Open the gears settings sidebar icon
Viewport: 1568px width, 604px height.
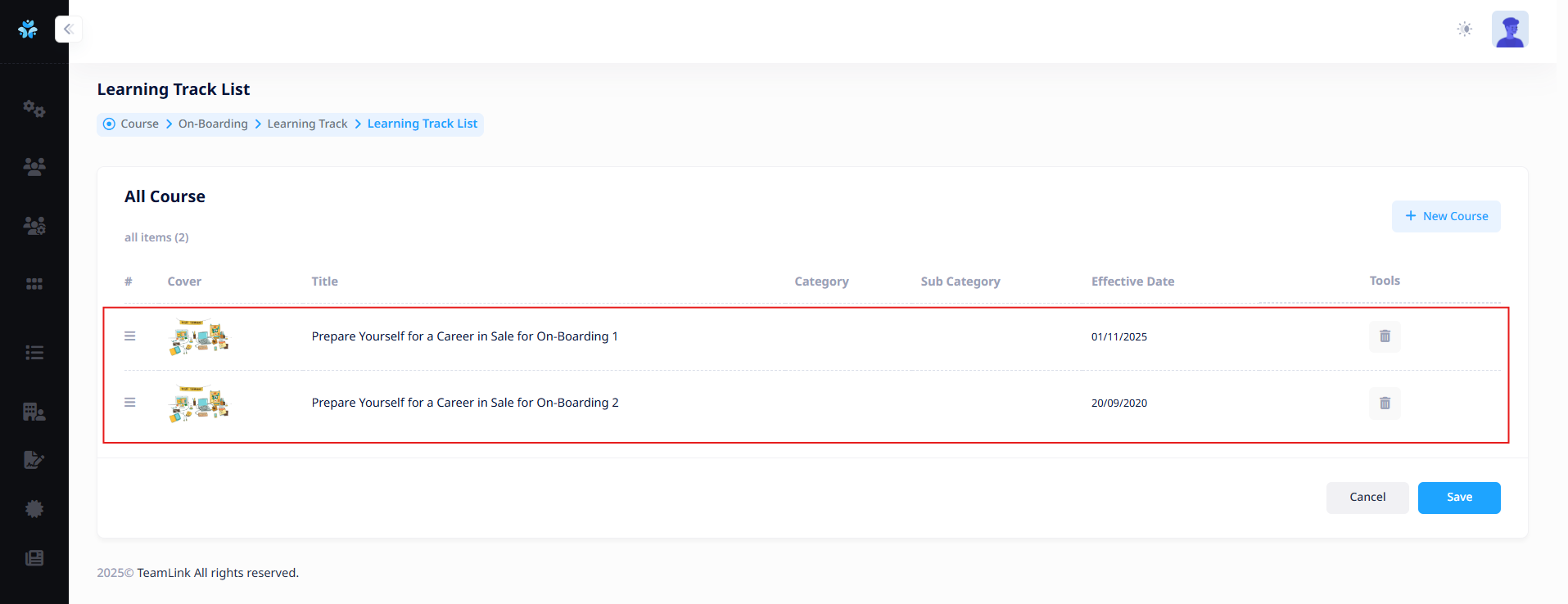pyautogui.click(x=34, y=108)
